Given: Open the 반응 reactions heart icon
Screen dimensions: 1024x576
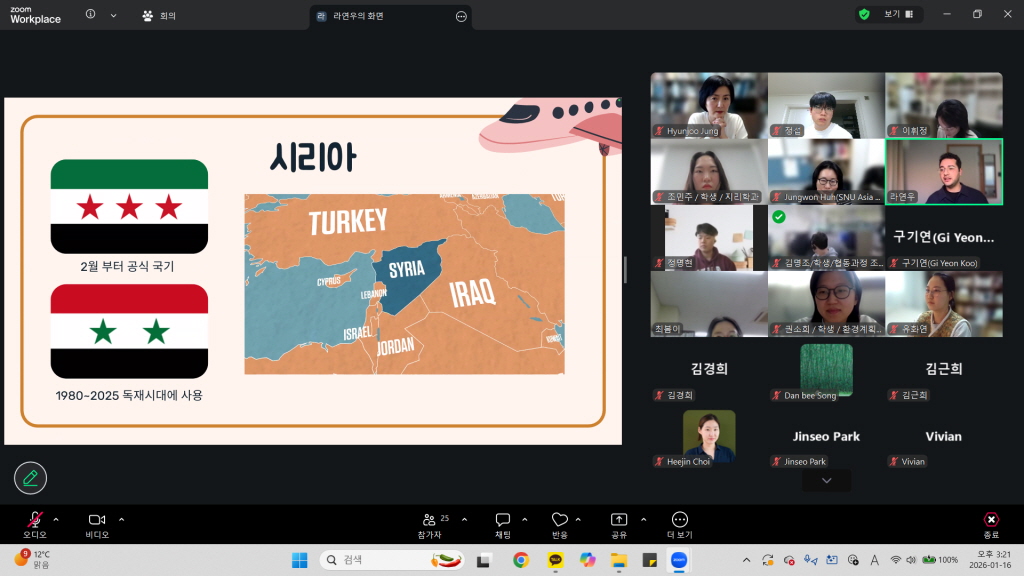Looking at the screenshot, I should (x=560, y=520).
